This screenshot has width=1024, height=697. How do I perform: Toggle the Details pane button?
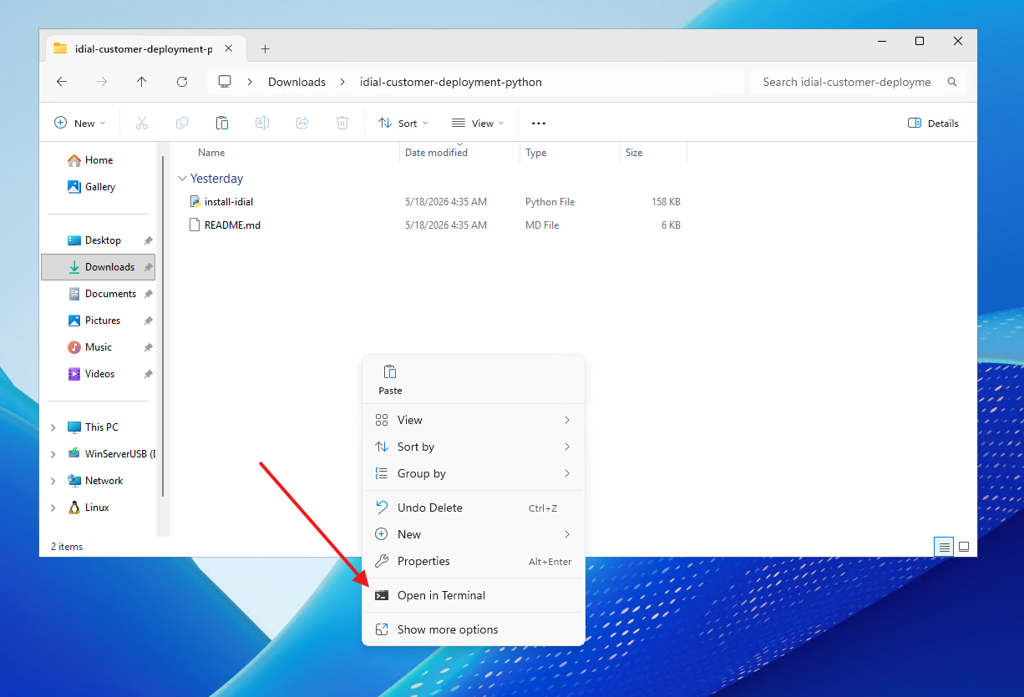point(933,123)
